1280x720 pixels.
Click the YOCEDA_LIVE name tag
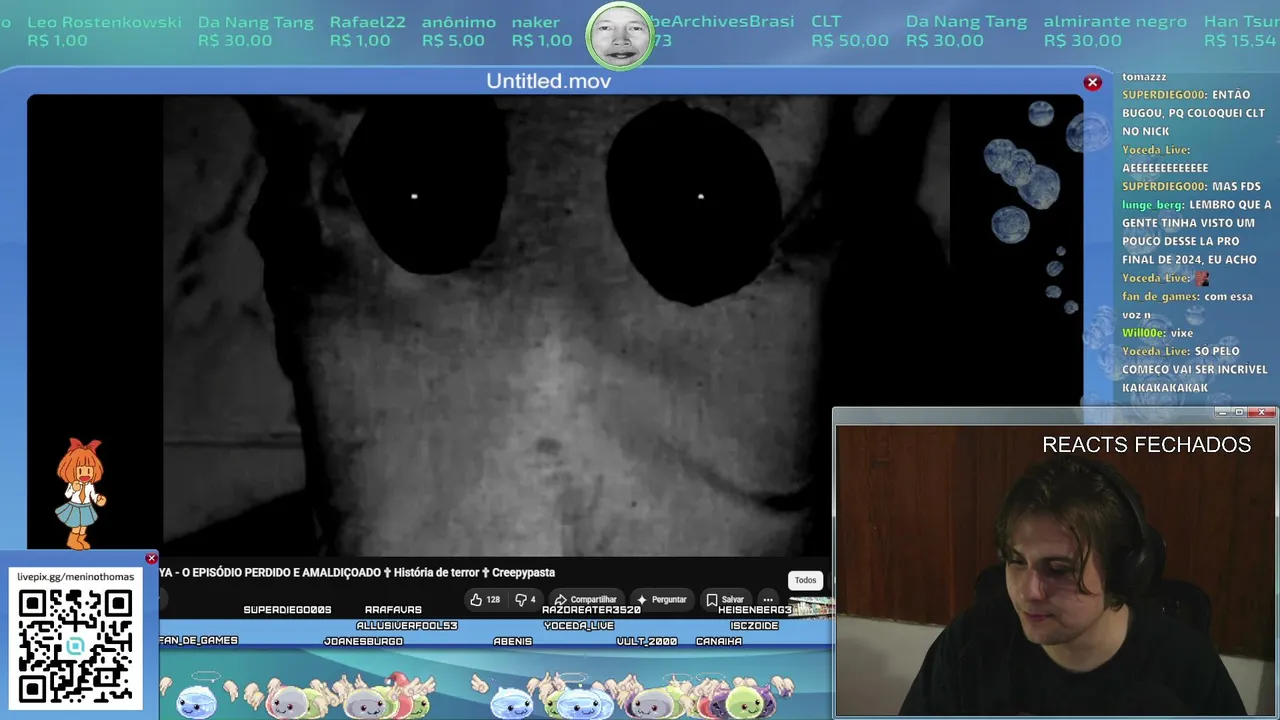pos(579,626)
